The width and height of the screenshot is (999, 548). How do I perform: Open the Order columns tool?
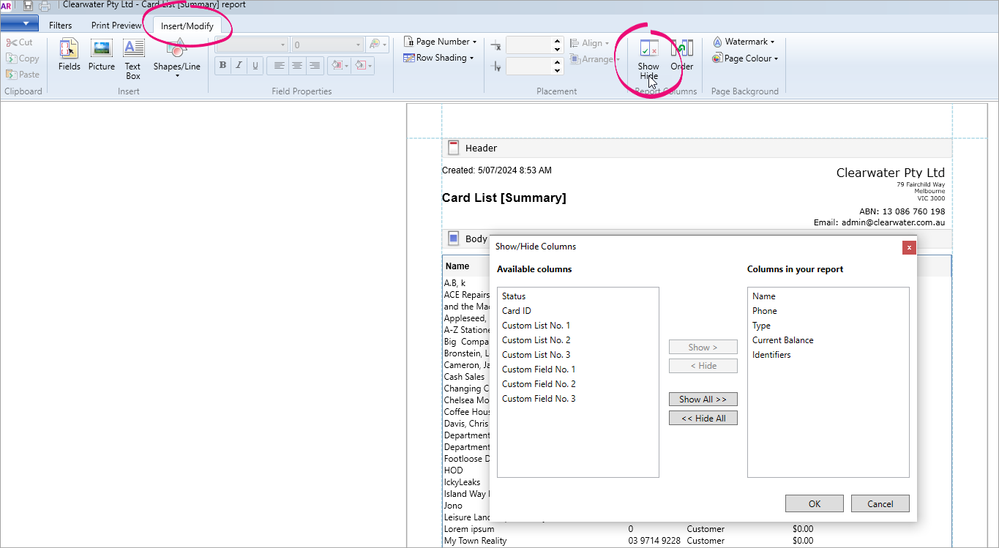click(682, 54)
